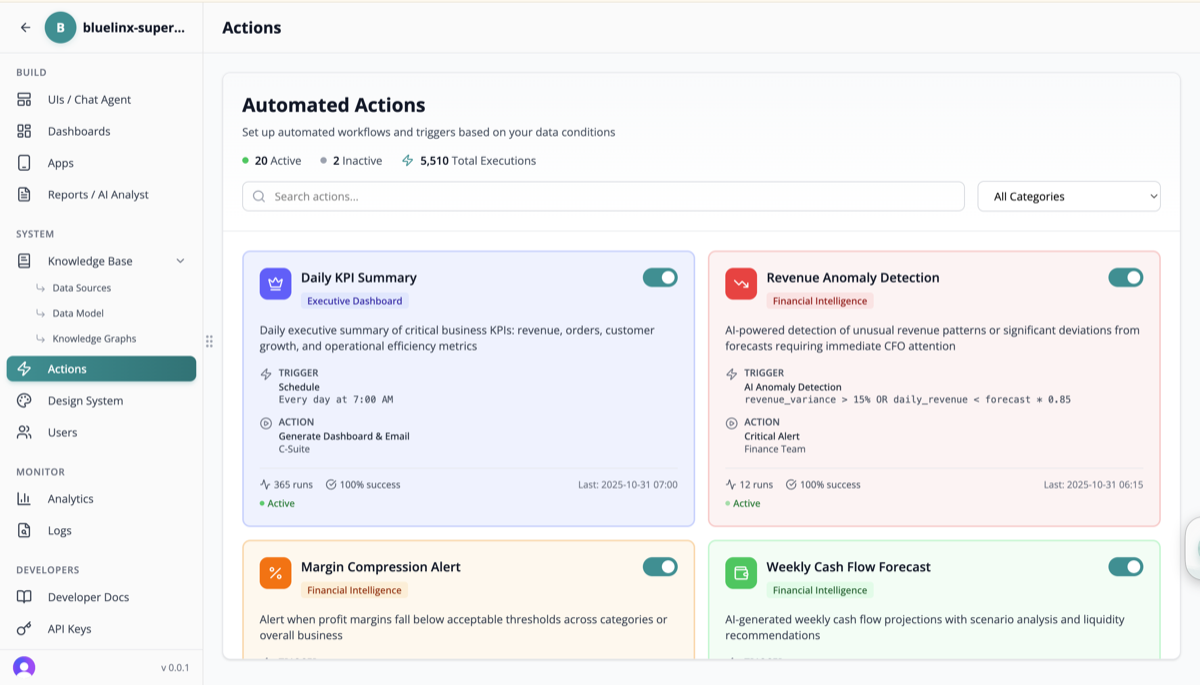Click the bluelinx-super workspace name
The width and height of the screenshot is (1200, 685).
(x=134, y=28)
